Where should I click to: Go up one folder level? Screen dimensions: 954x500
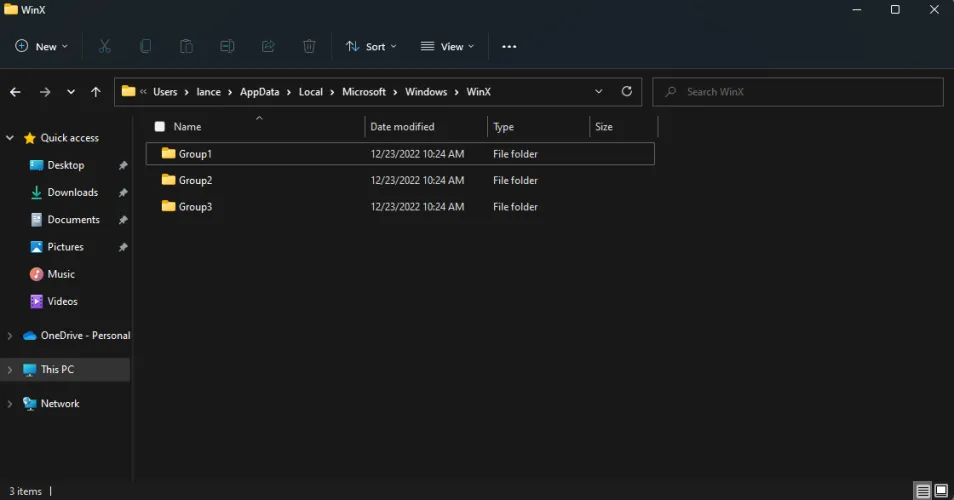tap(96, 92)
